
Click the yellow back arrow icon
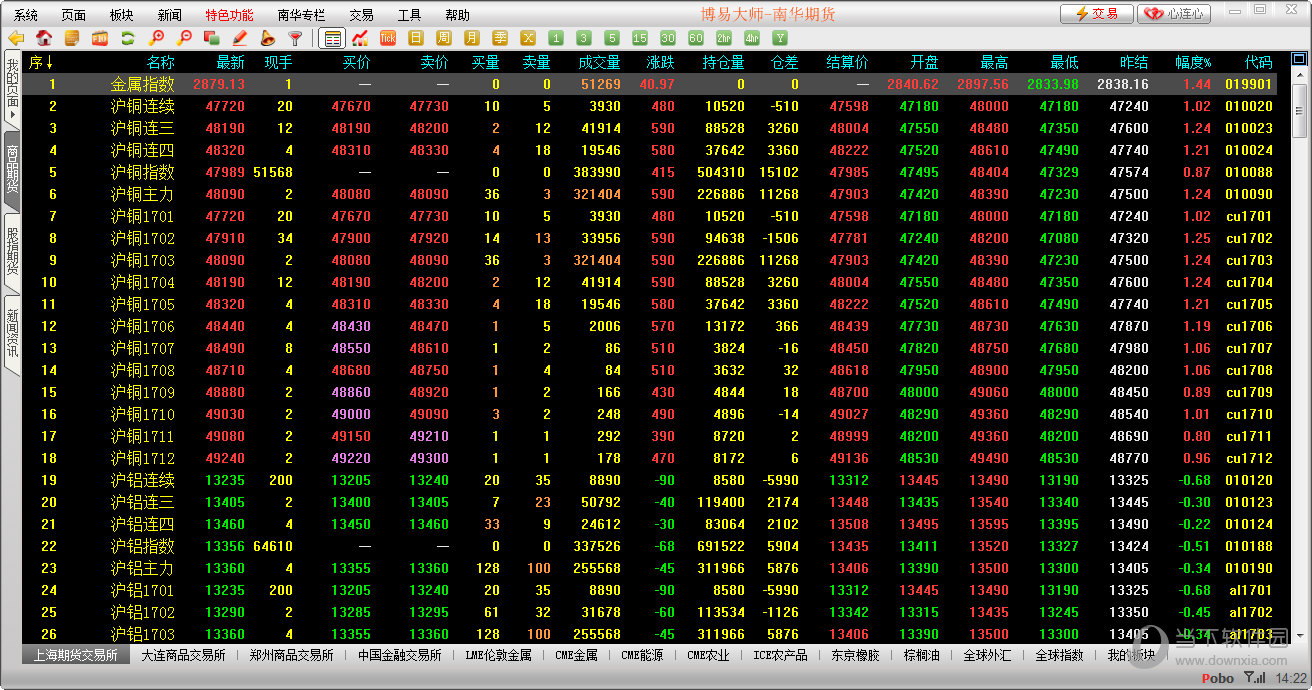[x=16, y=38]
